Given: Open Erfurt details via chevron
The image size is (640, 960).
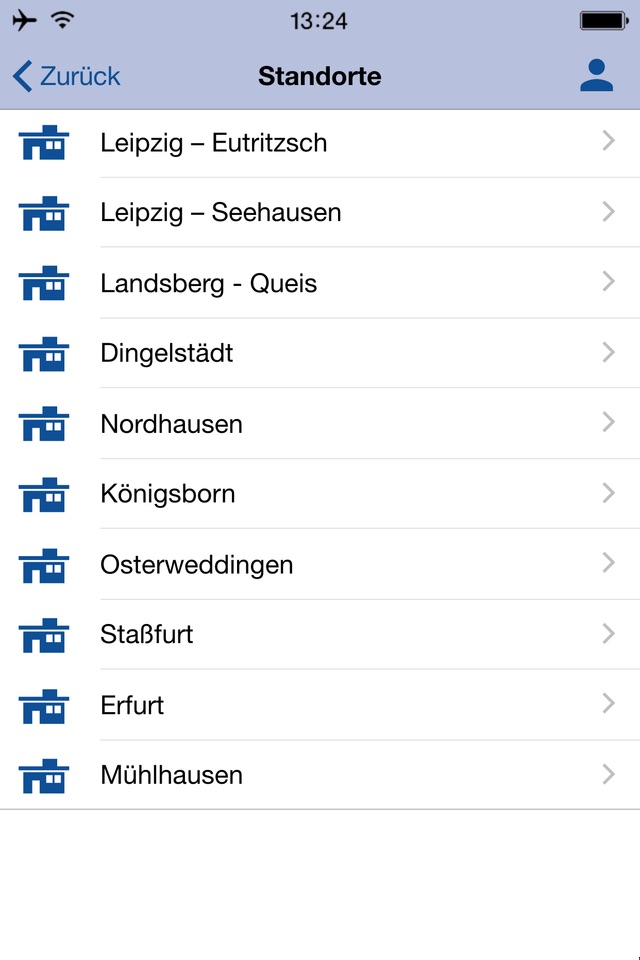Looking at the screenshot, I should click(608, 704).
